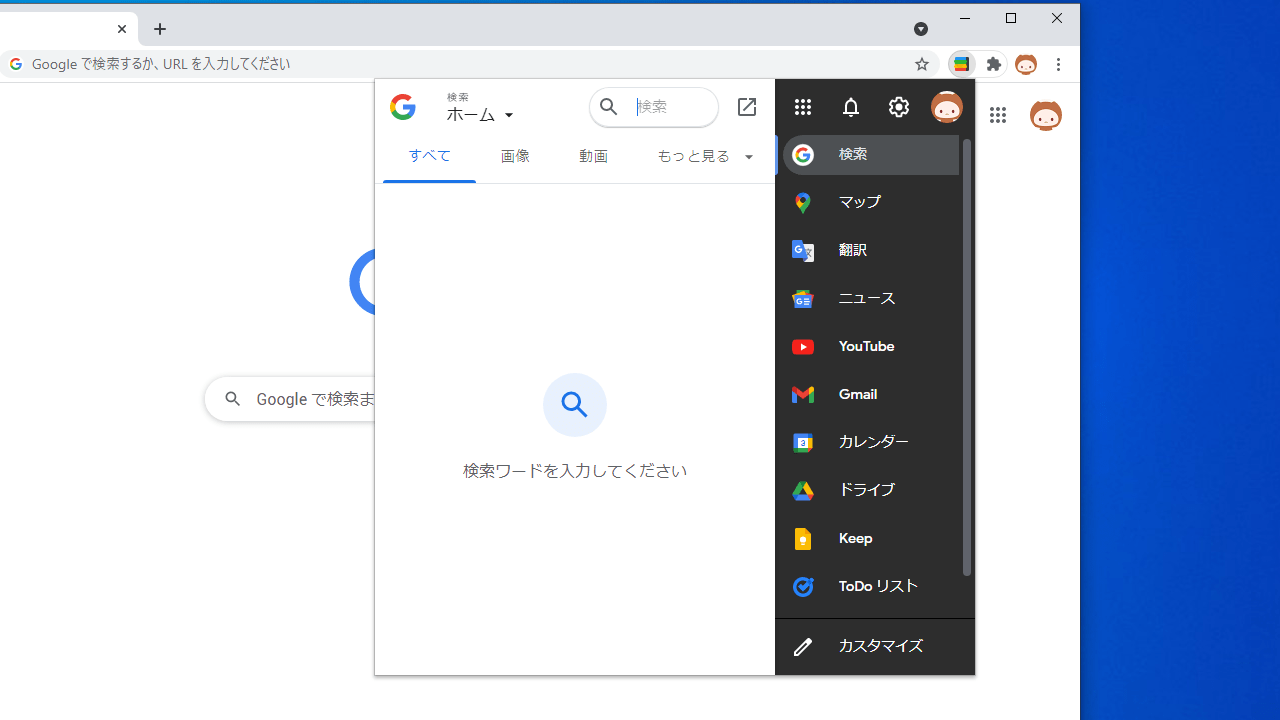Open ToDo リスト from app list
Image resolution: width=1280 pixels, height=720 pixels.
871,586
